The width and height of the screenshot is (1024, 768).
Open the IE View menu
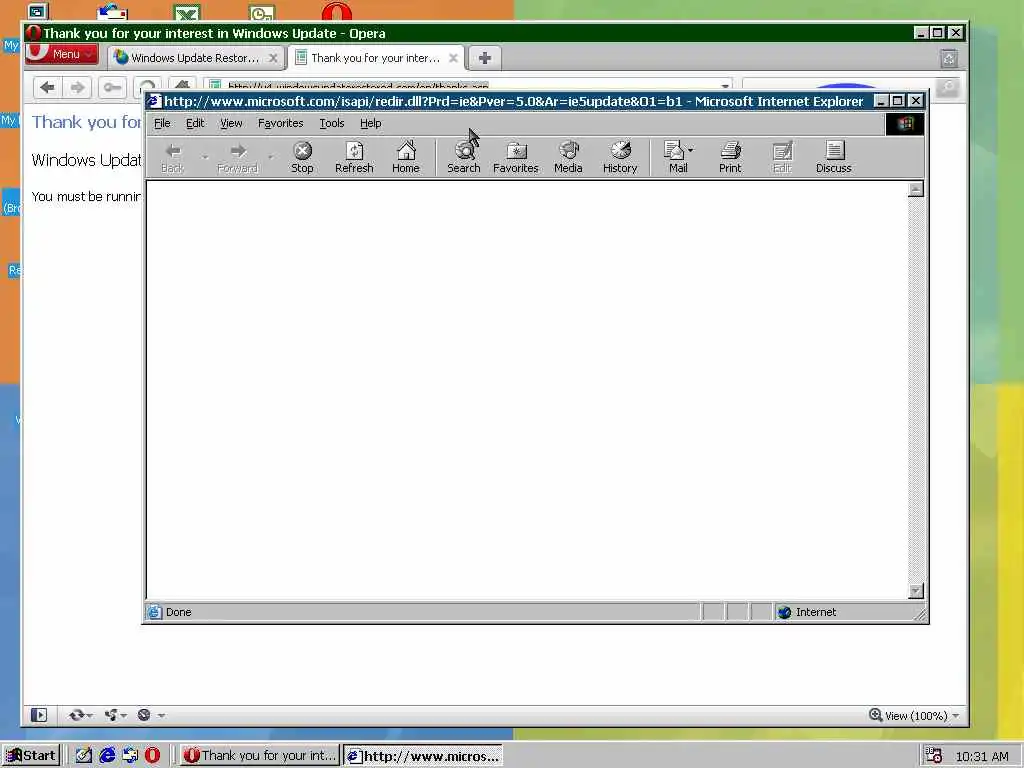(231, 123)
